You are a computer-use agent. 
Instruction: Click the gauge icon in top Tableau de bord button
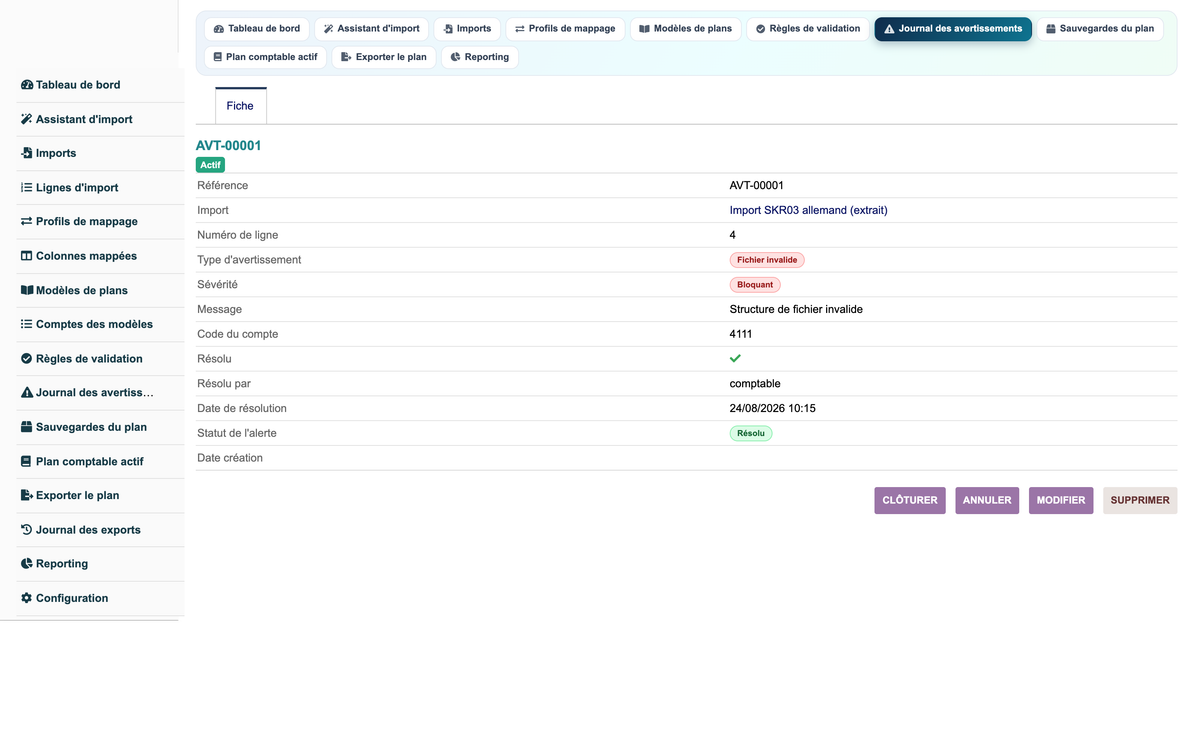coord(219,29)
